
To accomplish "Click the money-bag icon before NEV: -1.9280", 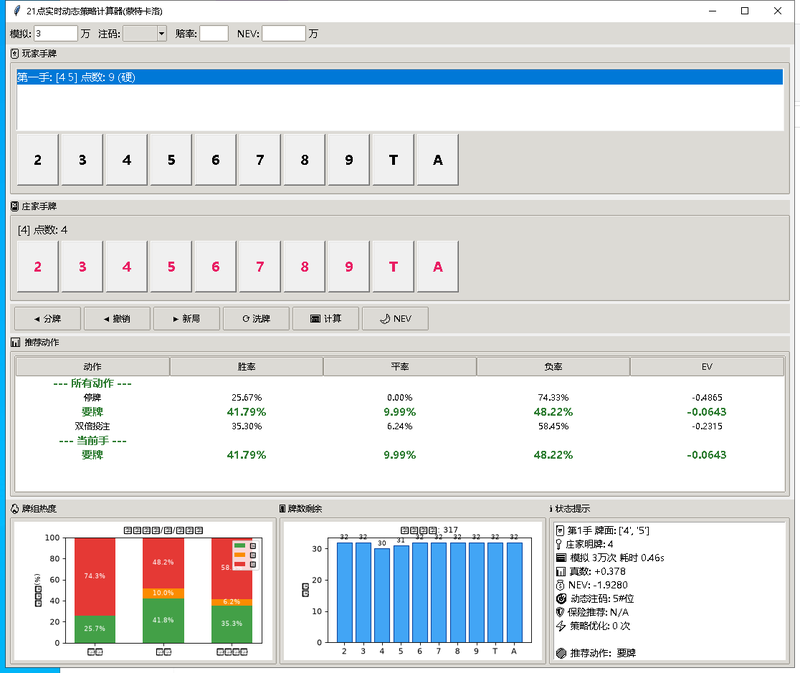I will click(x=560, y=585).
